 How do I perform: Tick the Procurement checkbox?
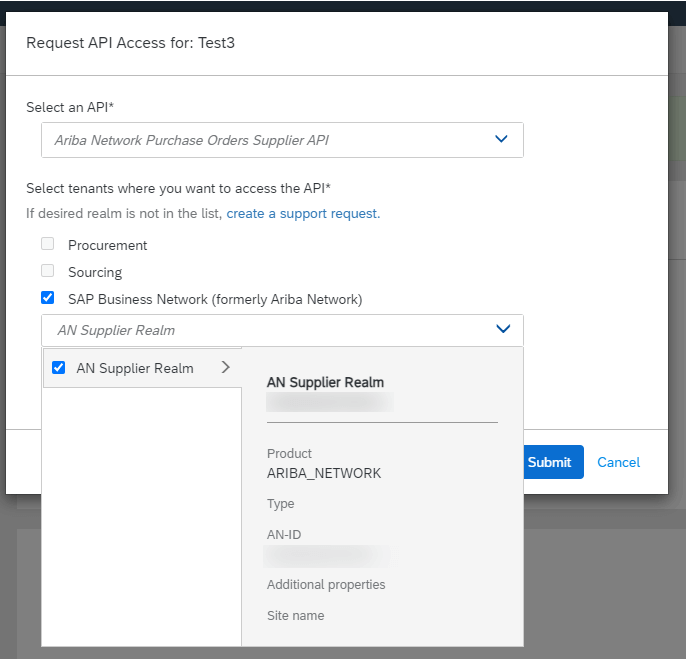click(48, 244)
